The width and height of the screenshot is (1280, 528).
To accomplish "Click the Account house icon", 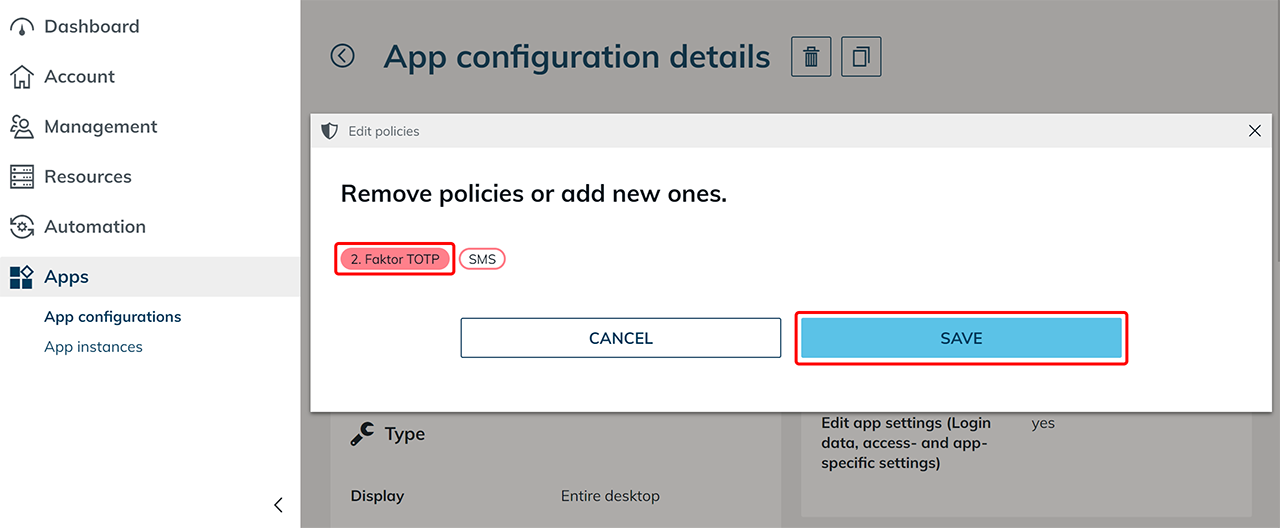I will pyautogui.click(x=22, y=77).
